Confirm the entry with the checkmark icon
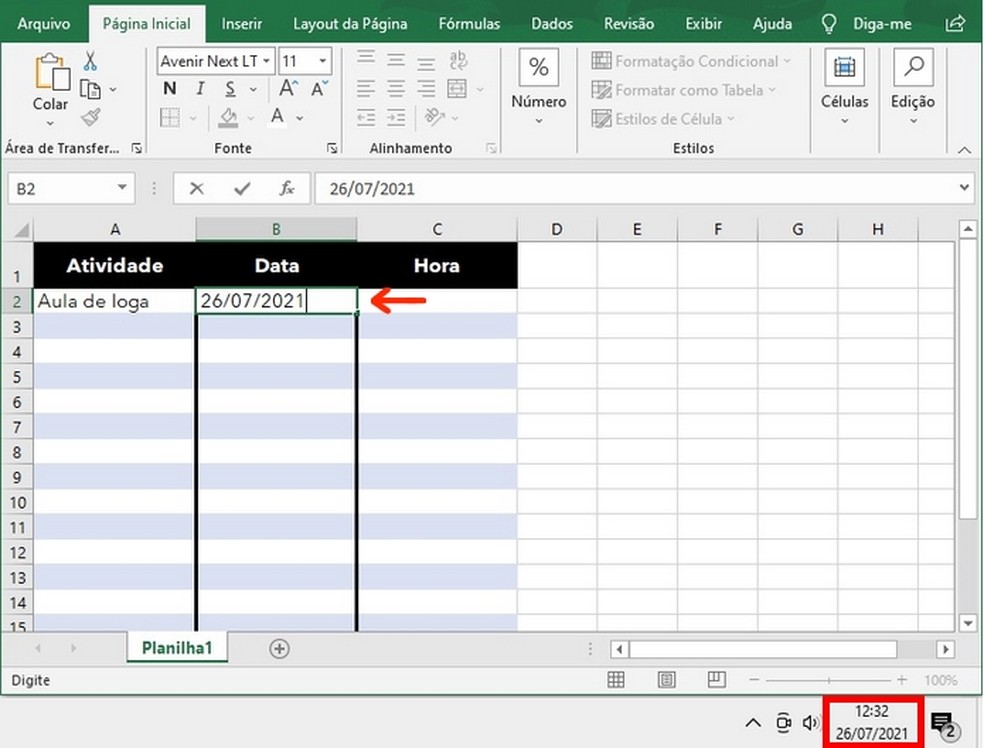Viewport: 984px width, 748px height. coord(241,188)
